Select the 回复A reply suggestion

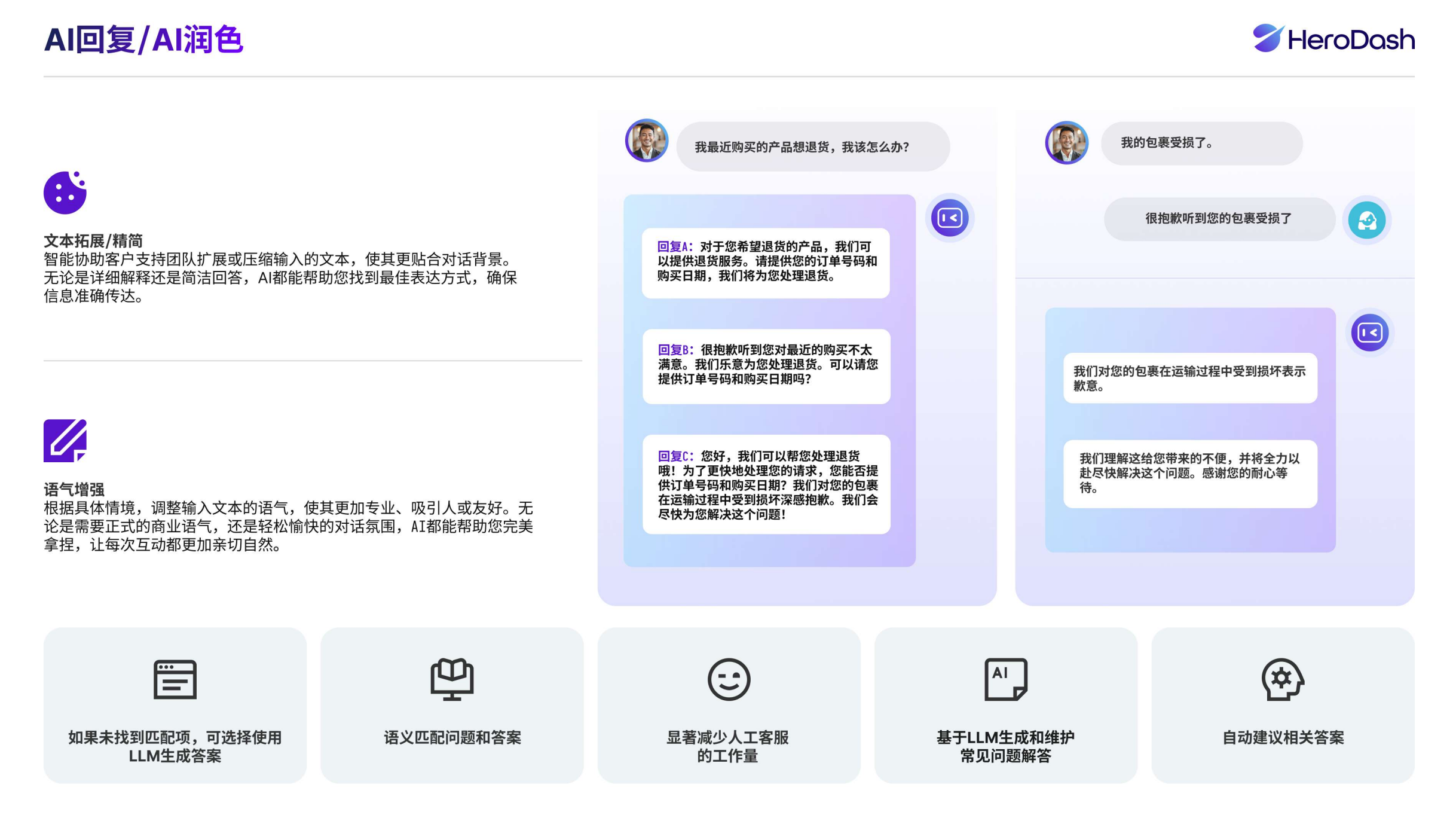[766, 263]
